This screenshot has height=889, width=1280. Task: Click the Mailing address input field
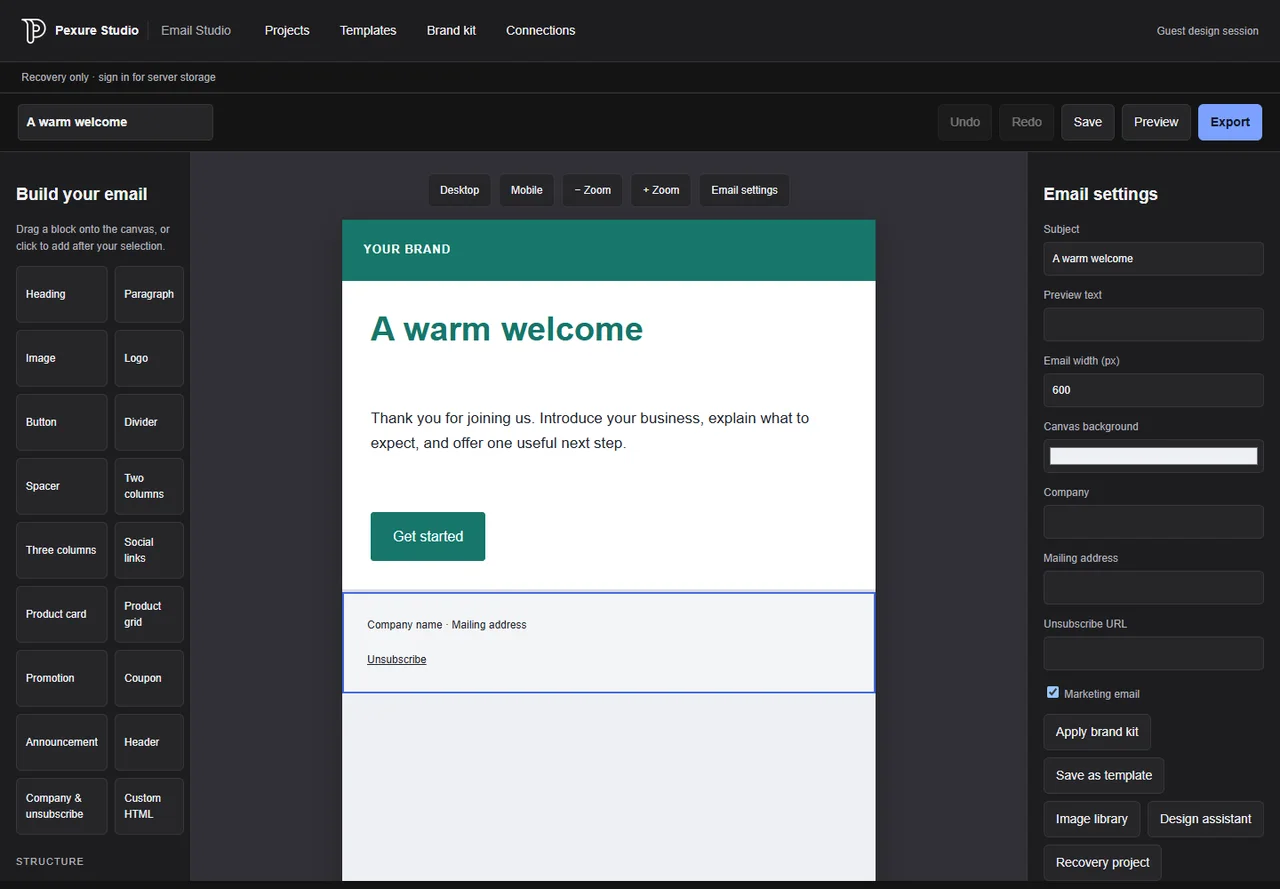coord(1153,588)
